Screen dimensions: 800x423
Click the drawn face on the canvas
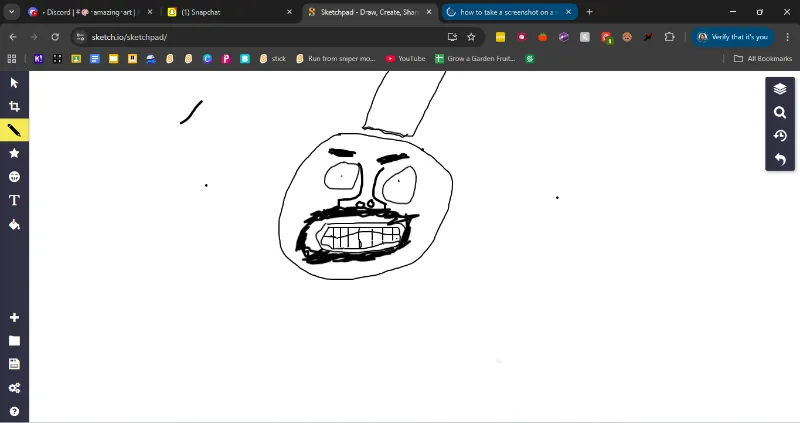point(365,207)
